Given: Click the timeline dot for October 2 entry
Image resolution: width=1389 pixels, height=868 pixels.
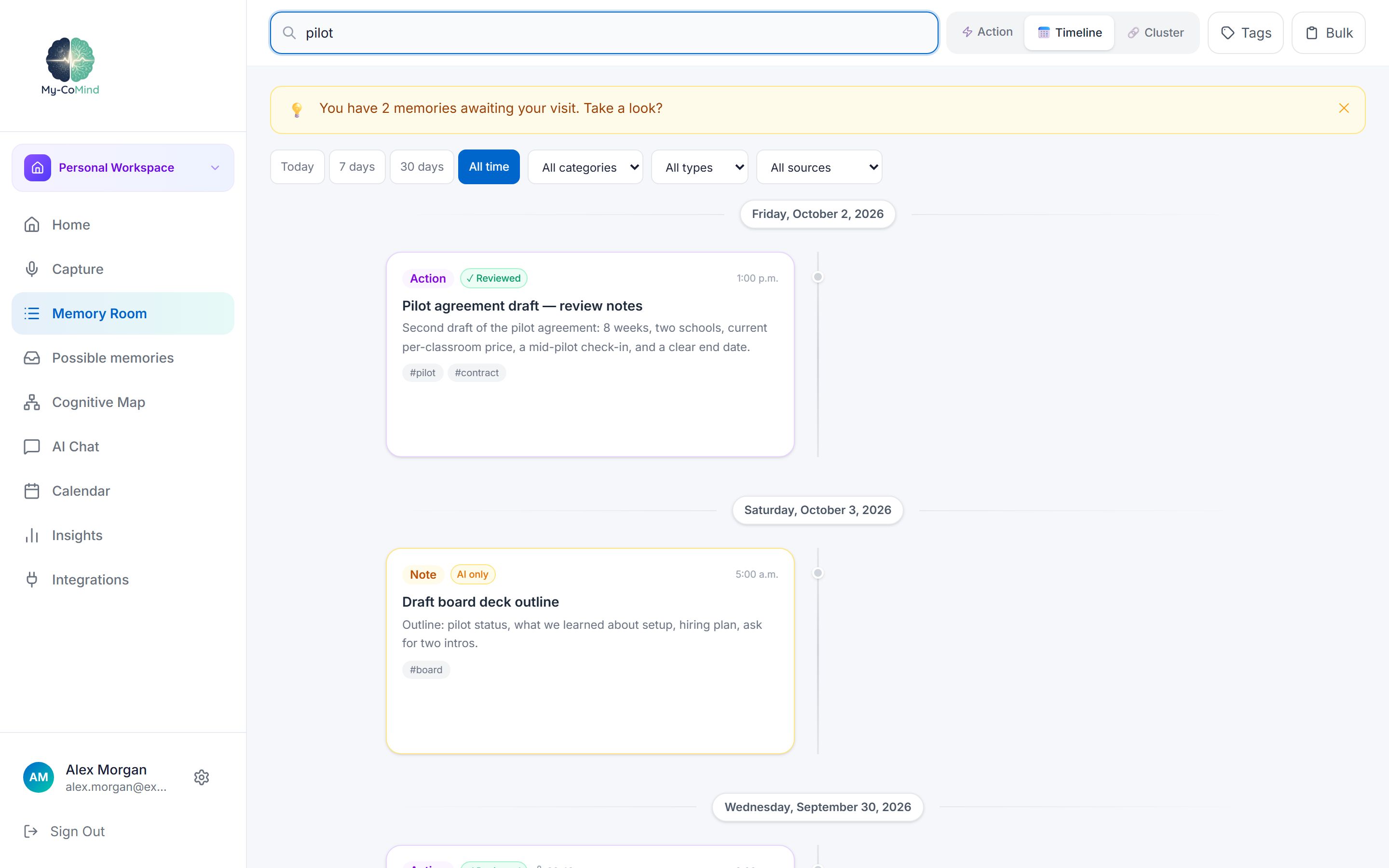Looking at the screenshot, I should [818, 277].
